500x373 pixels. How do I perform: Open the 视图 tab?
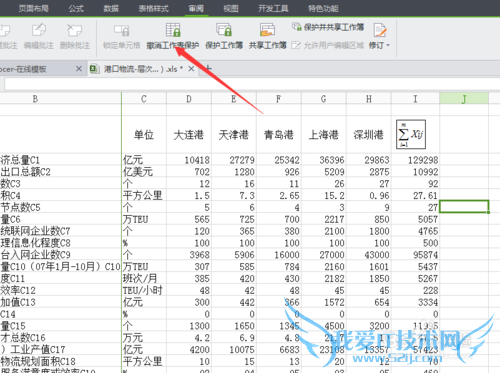click(x=231, y=8)
